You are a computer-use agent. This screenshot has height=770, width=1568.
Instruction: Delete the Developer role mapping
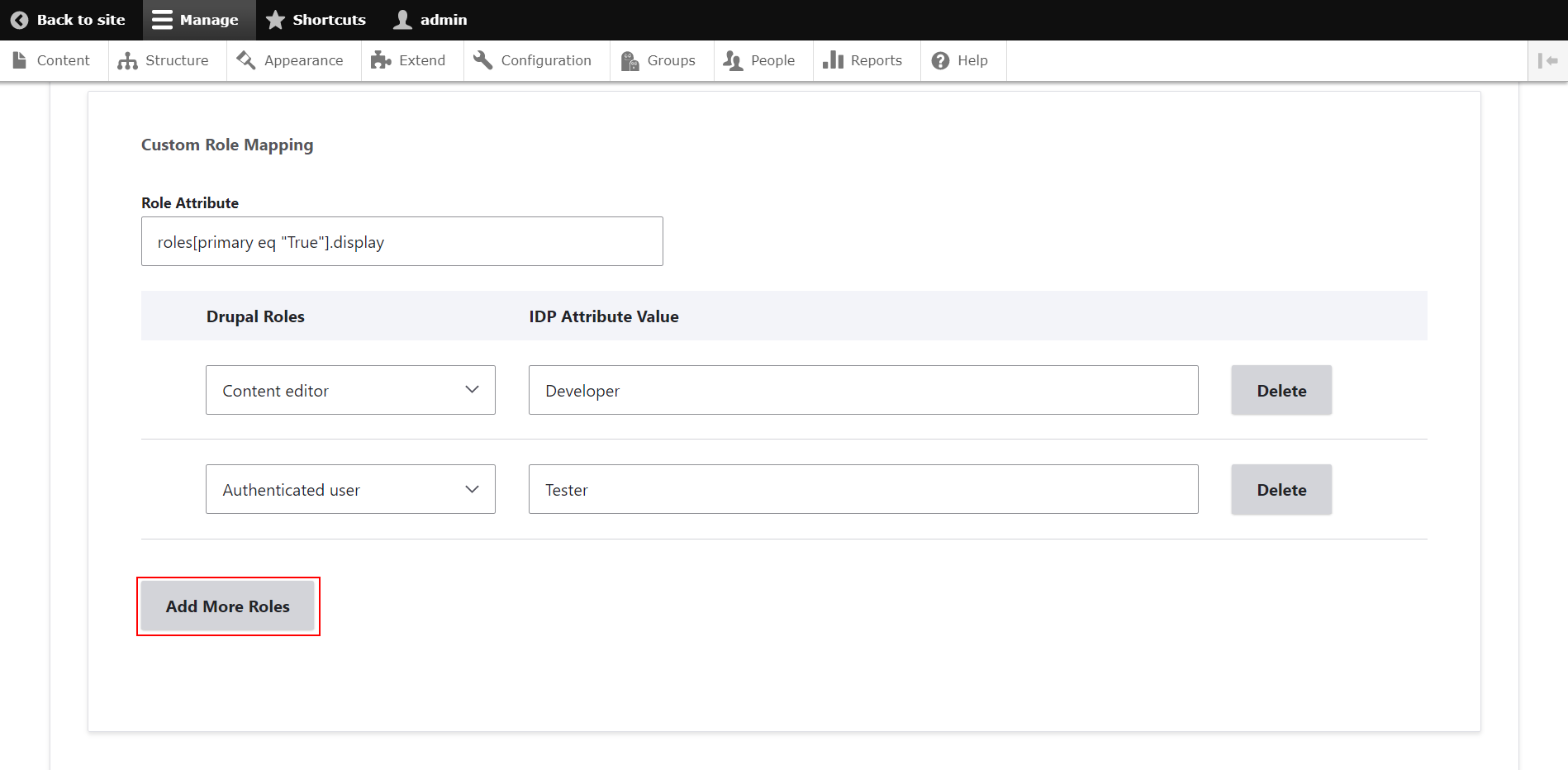[x=1281, y=390]
